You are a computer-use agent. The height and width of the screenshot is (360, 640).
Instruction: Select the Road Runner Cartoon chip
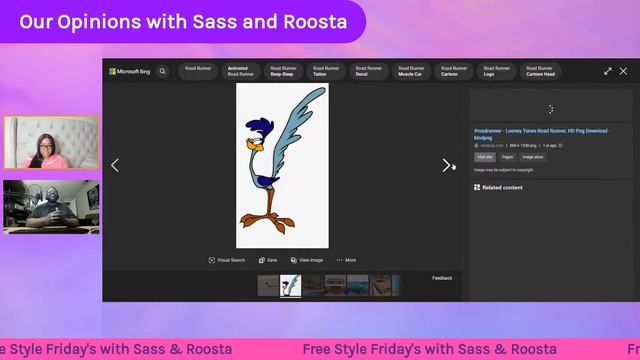453,71
